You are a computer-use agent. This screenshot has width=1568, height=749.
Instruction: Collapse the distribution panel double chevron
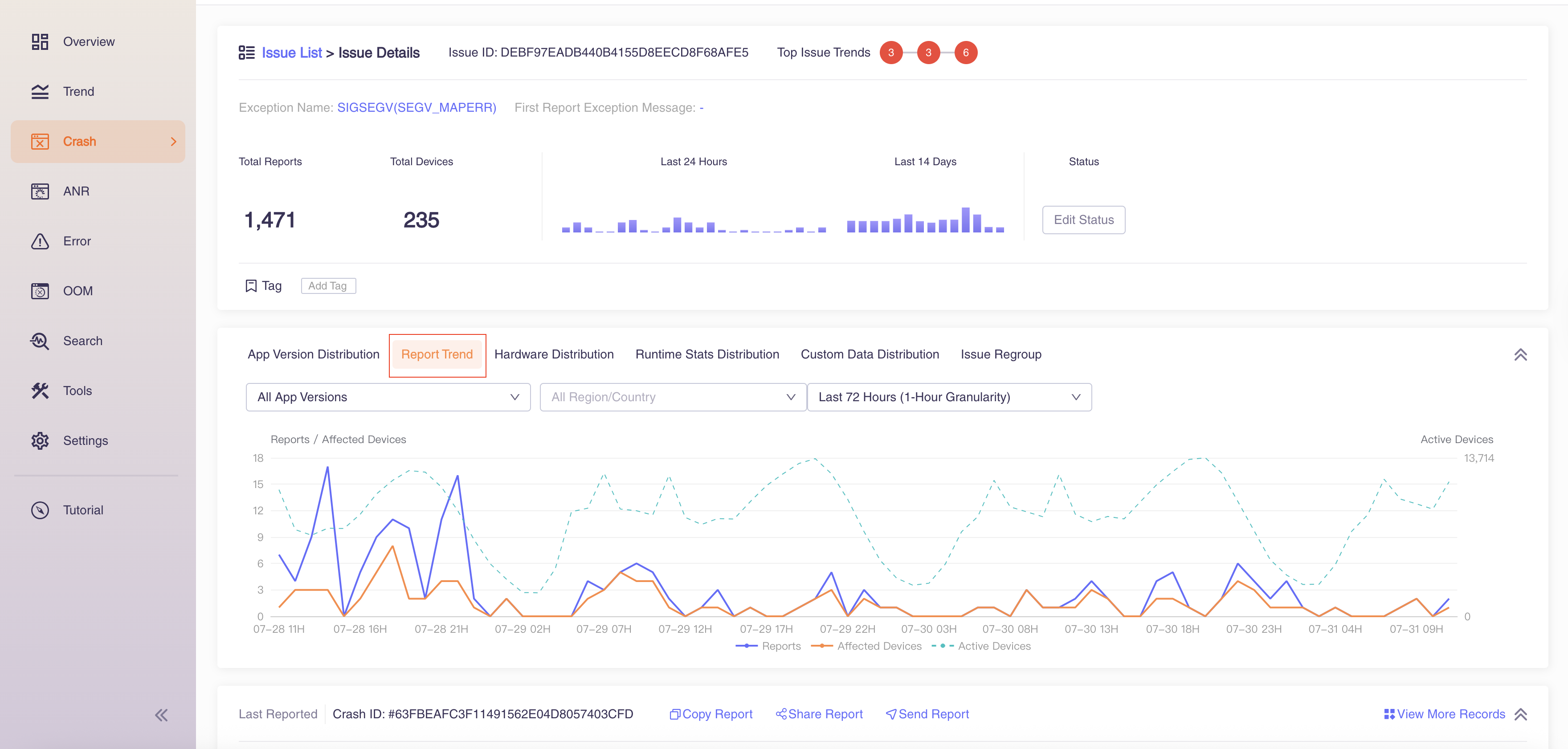(x=1520, y=355)
